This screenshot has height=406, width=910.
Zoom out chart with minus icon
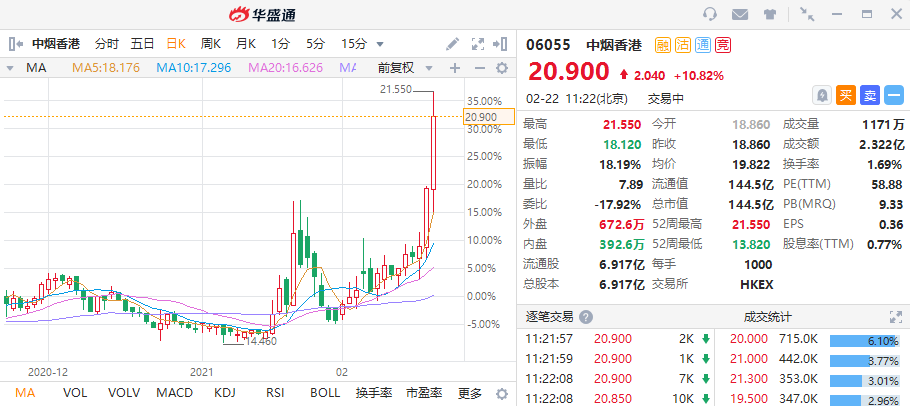click(479, 68)
